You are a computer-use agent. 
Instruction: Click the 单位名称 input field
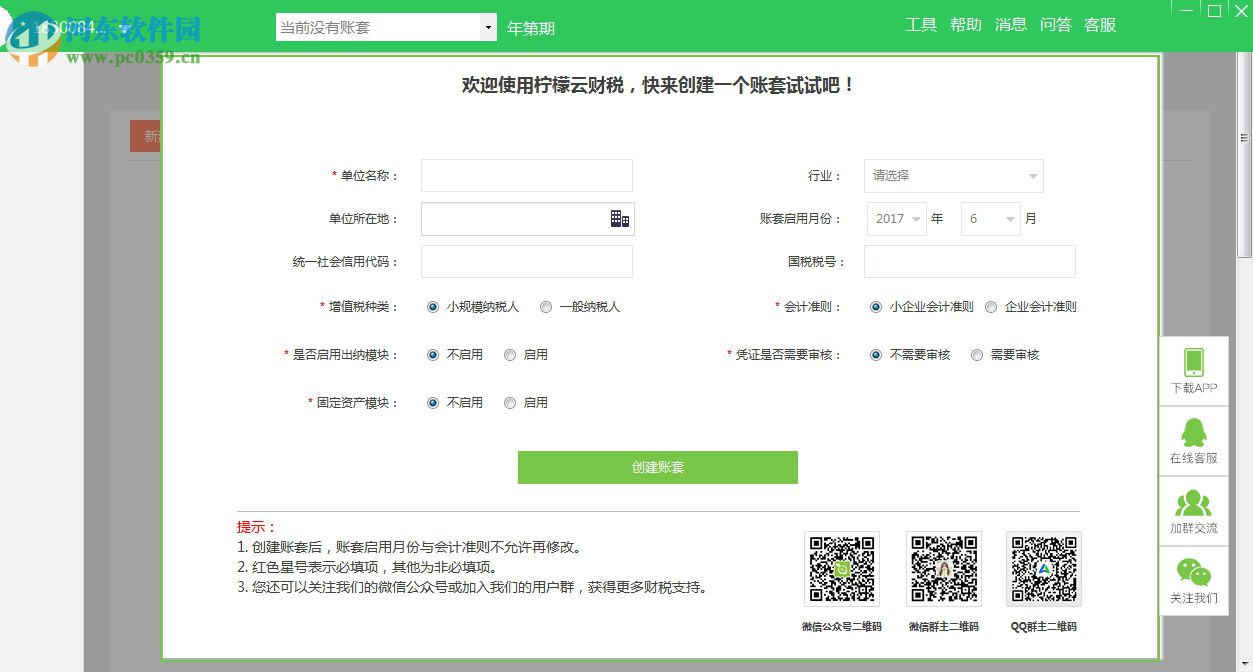526,175
